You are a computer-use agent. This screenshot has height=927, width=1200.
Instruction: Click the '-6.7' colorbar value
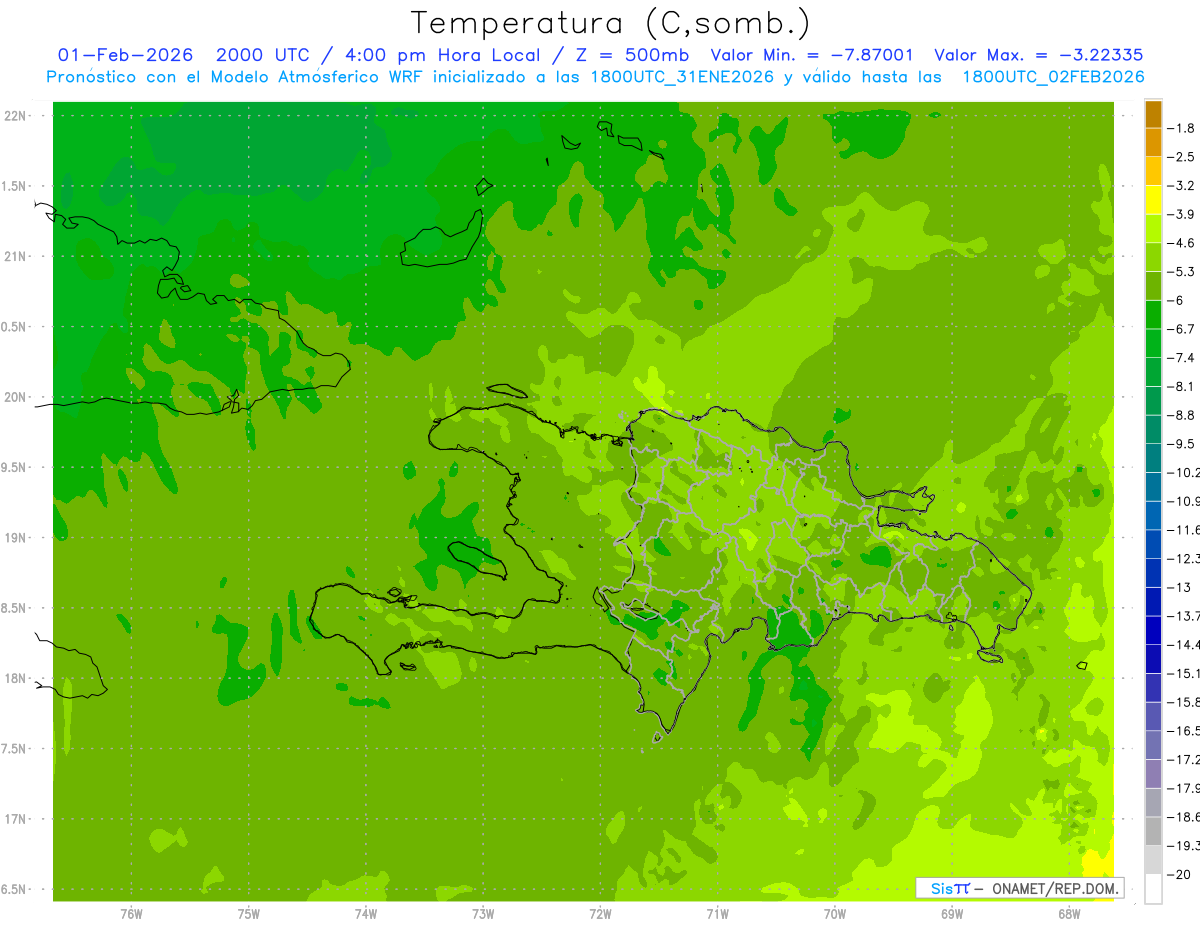coord(1181,329)
